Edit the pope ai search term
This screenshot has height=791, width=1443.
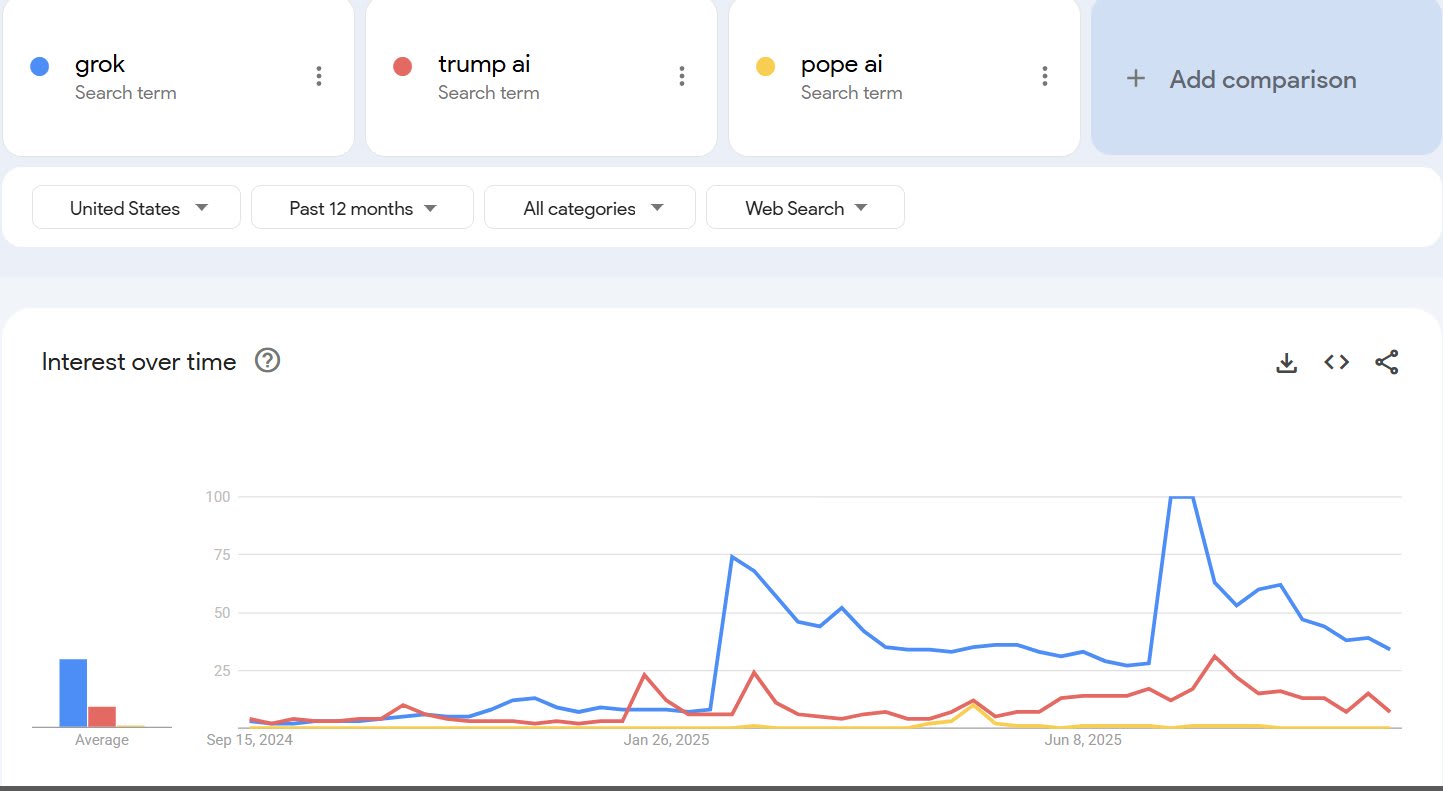(x=841, y=66)
